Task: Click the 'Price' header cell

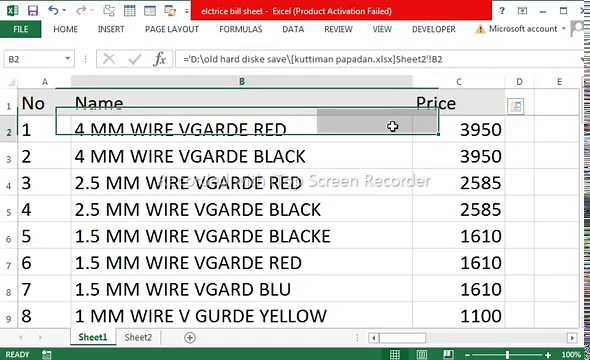Action: coord(458,103)
